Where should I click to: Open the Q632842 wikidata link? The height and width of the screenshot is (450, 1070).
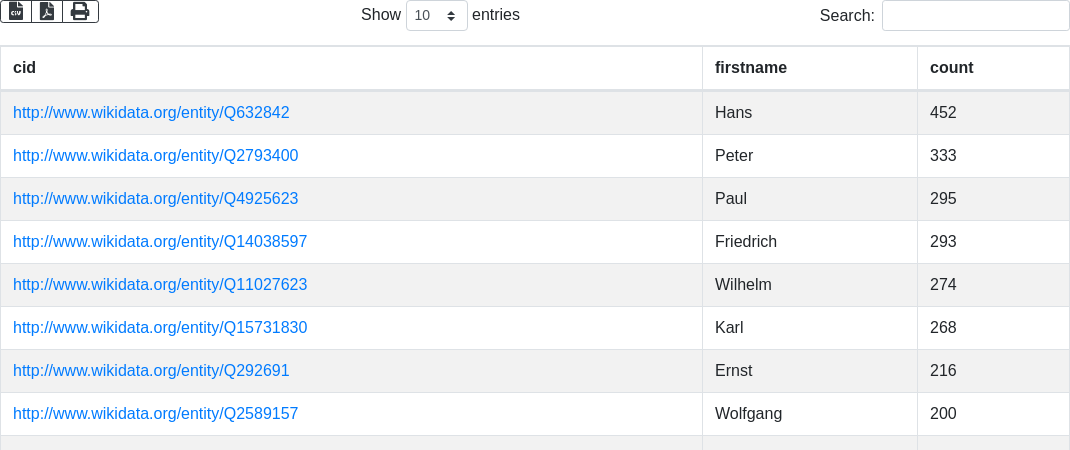point(151,113)
